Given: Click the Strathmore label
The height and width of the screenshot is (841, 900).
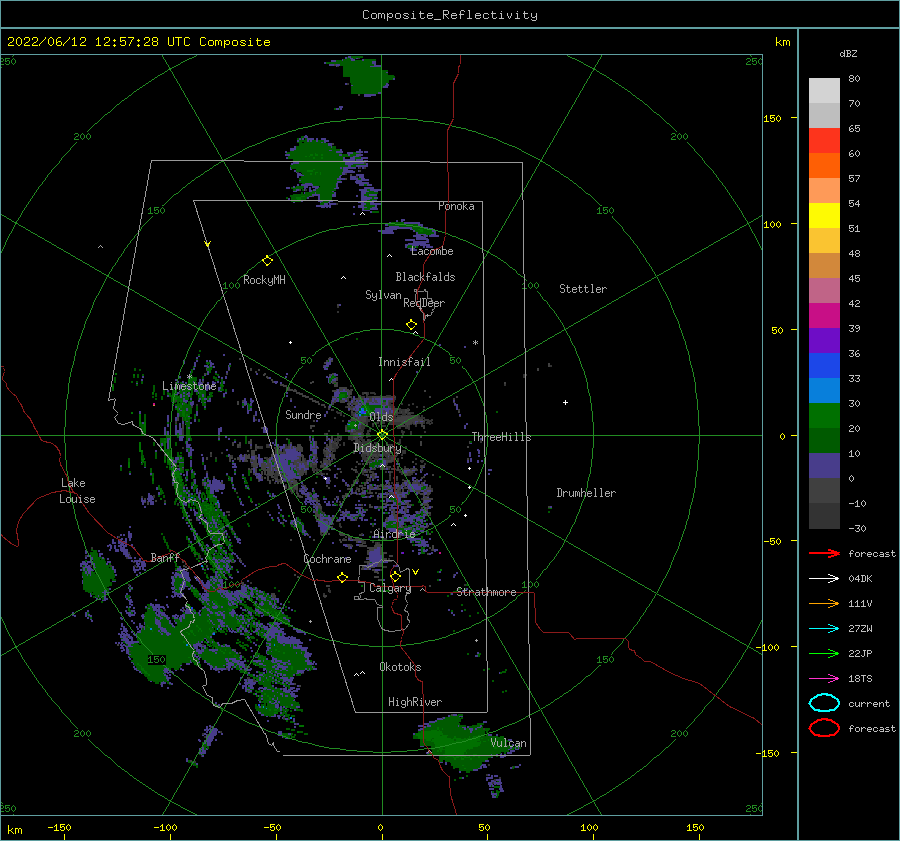Looking at the screenshot, I should click(x=486, y=592).
